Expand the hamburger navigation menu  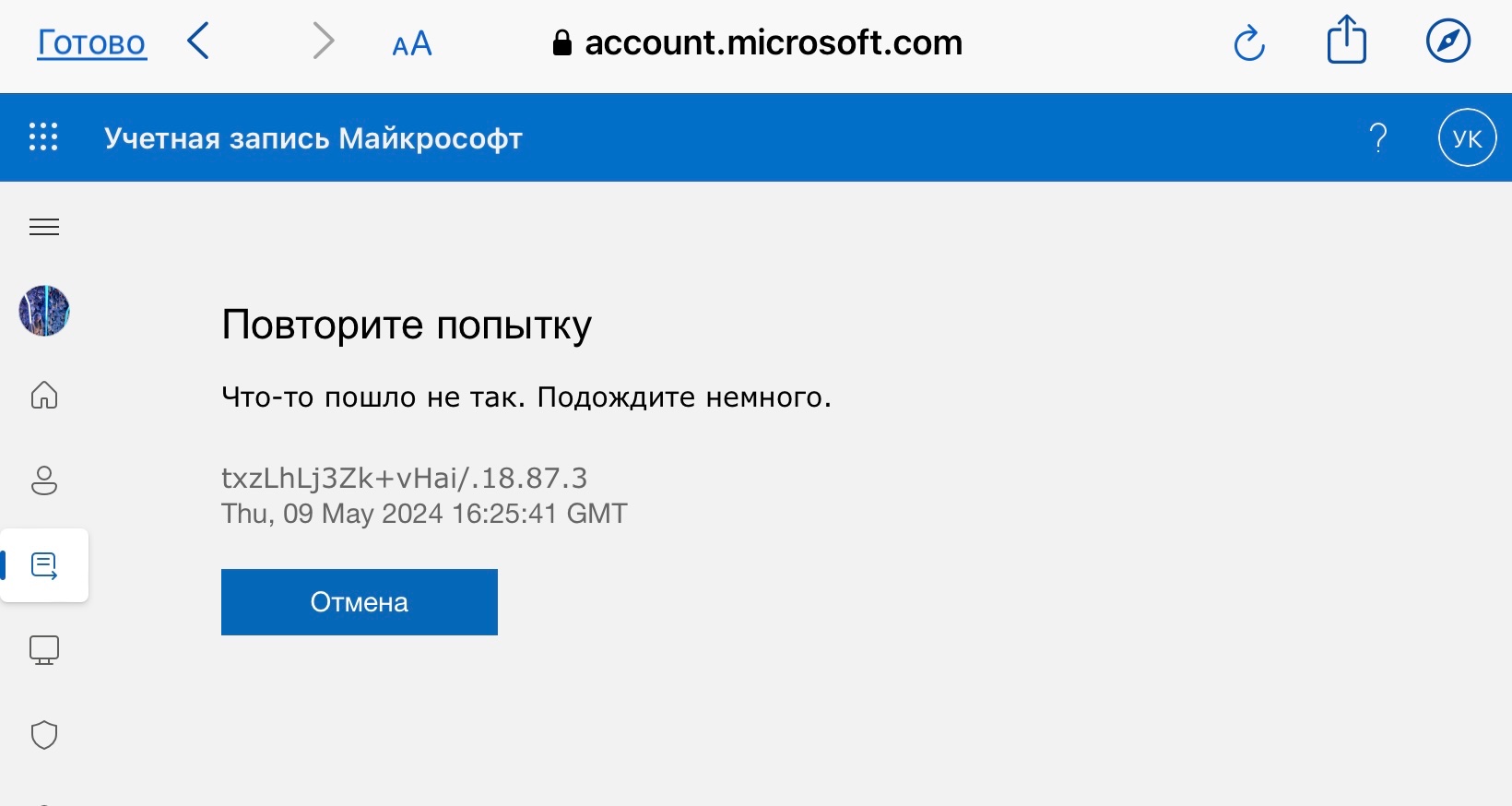click(44, 227)
